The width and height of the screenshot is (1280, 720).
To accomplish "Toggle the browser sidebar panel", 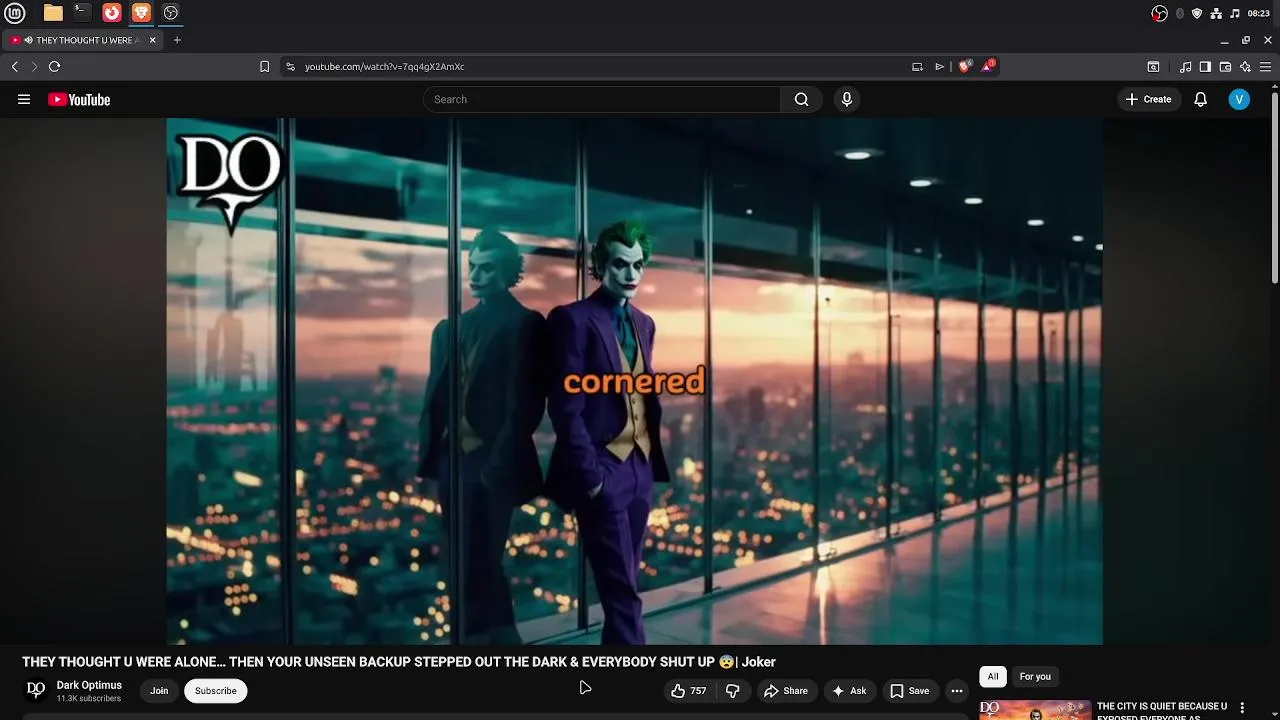I will (x=1205, y=67).
